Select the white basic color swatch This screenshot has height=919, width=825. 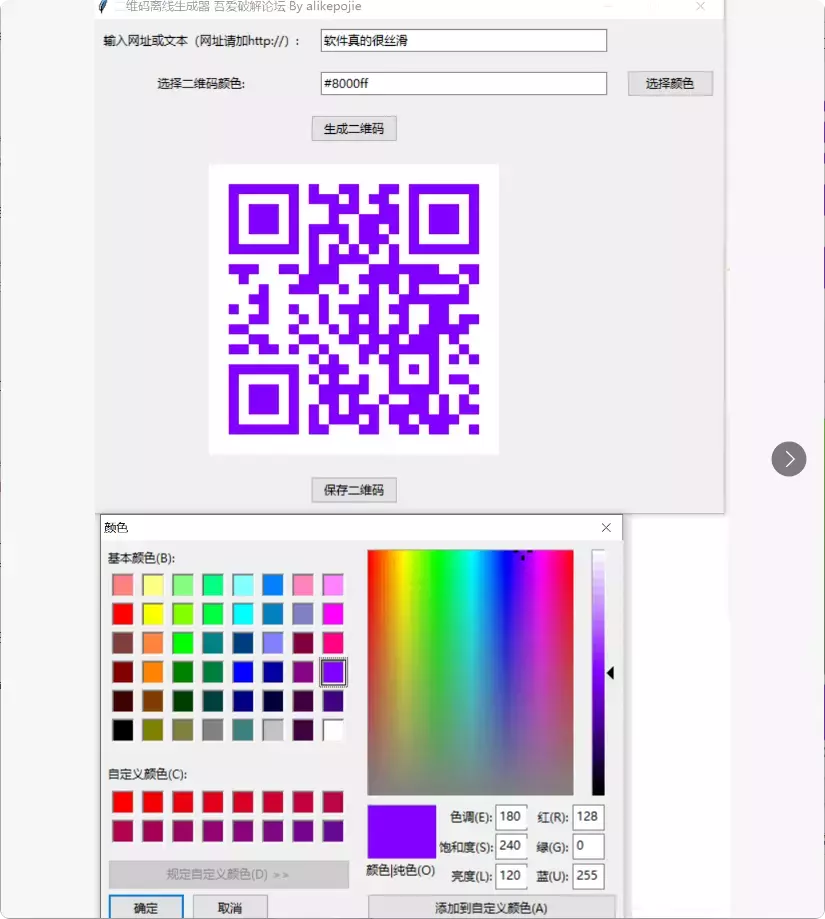tap(333, 730)
